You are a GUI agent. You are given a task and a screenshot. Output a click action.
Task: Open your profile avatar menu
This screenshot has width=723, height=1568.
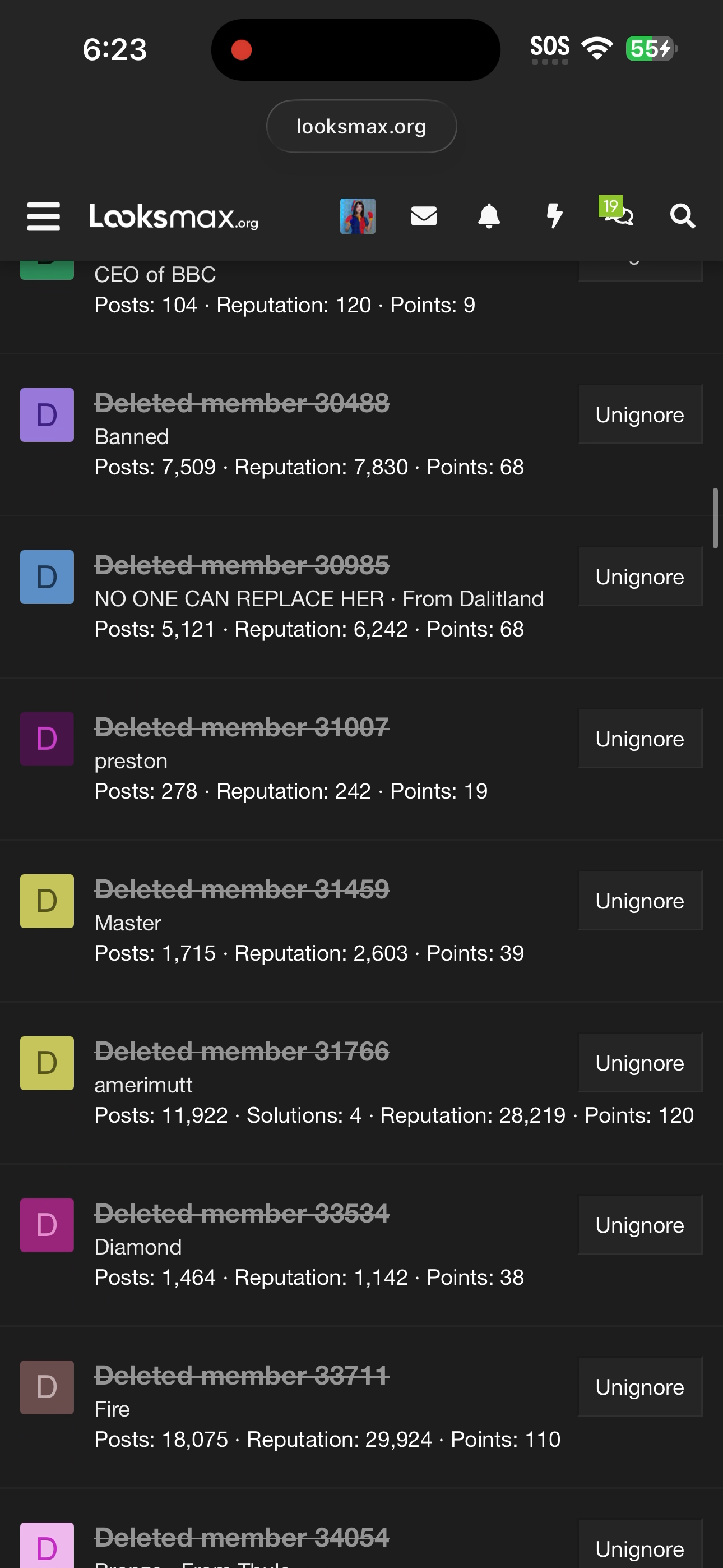[357, 216]
